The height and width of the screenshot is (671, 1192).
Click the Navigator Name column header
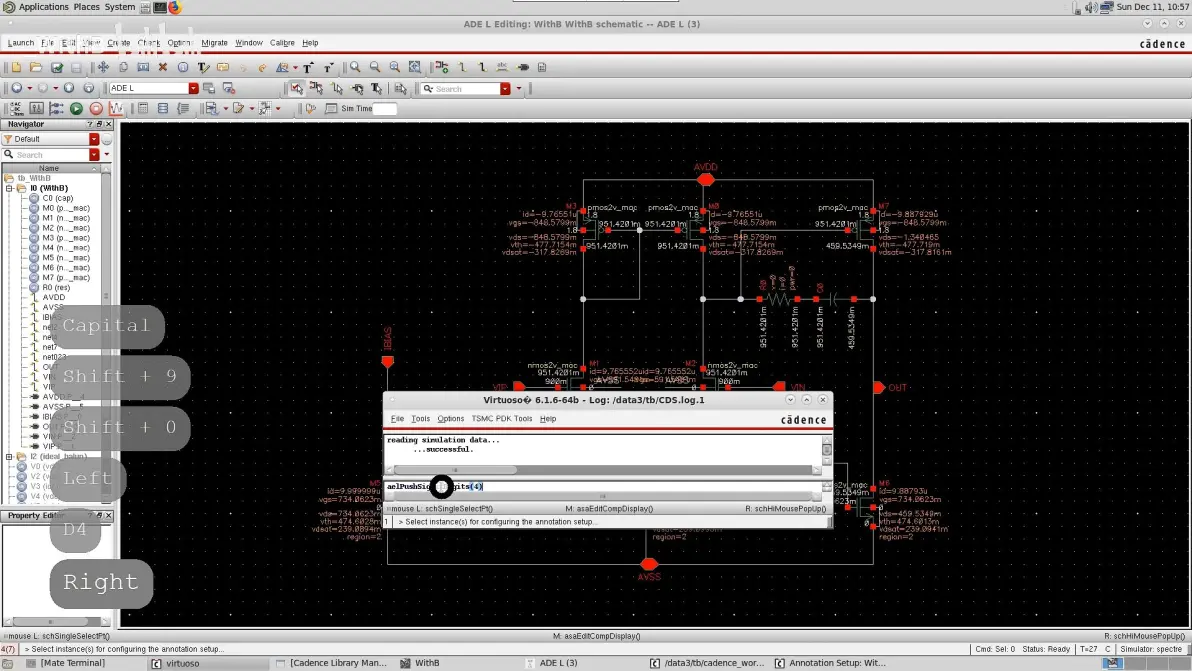[49, 169]
